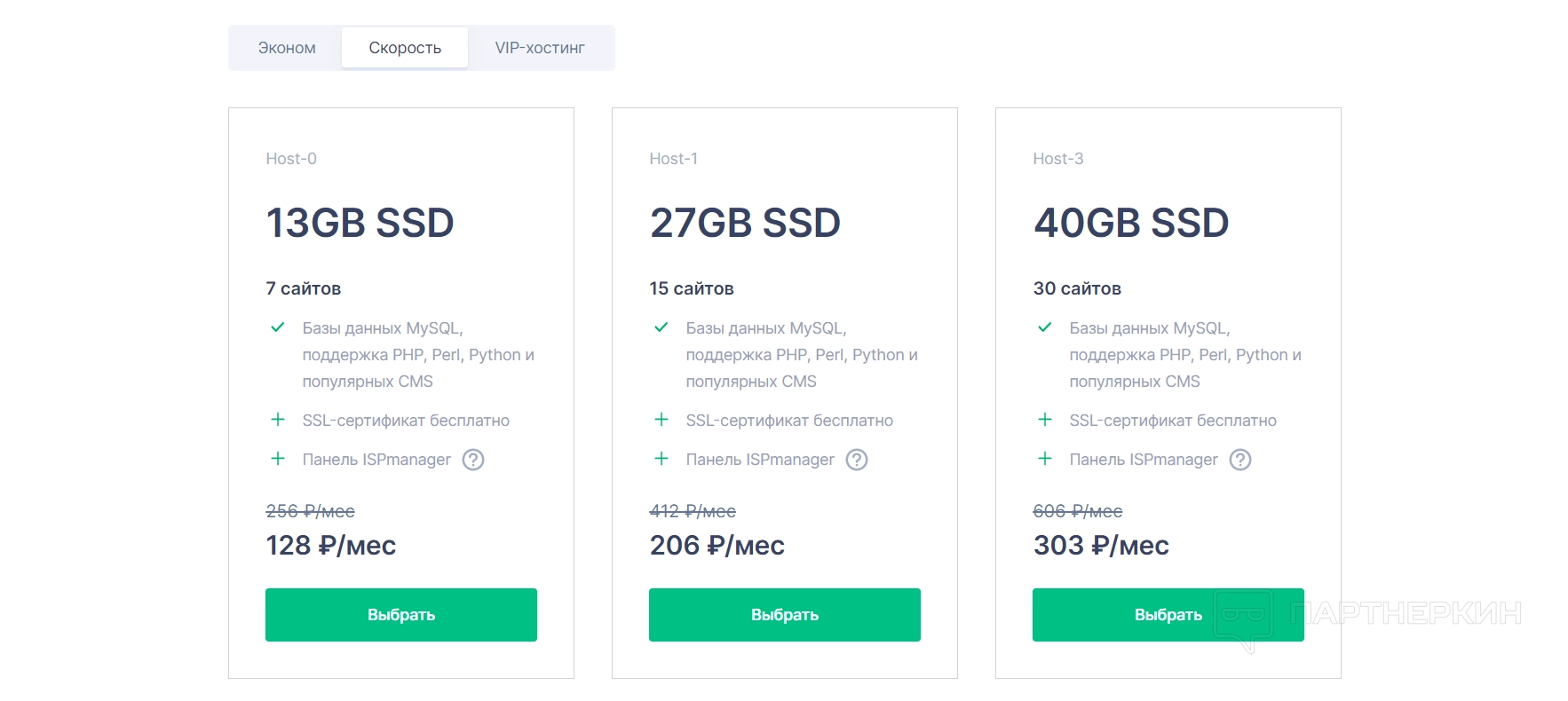Click the Host-3 plan name label
The image size is (1568, 701).
click(x=1057, y=159)
